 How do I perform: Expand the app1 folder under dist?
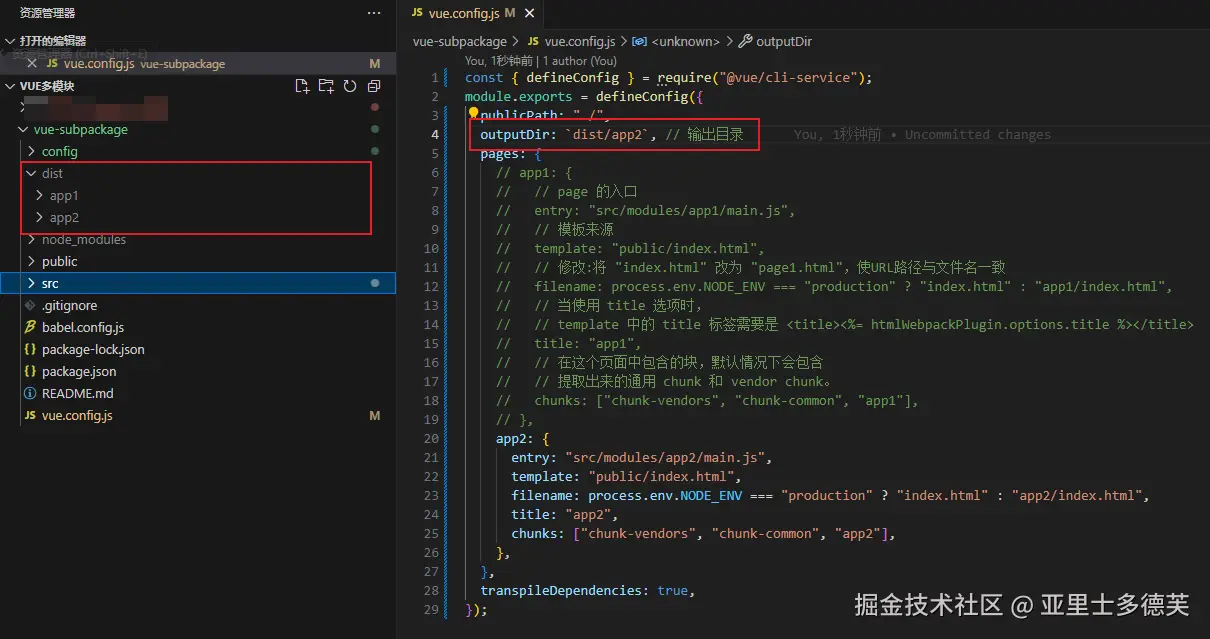point(40,195)
